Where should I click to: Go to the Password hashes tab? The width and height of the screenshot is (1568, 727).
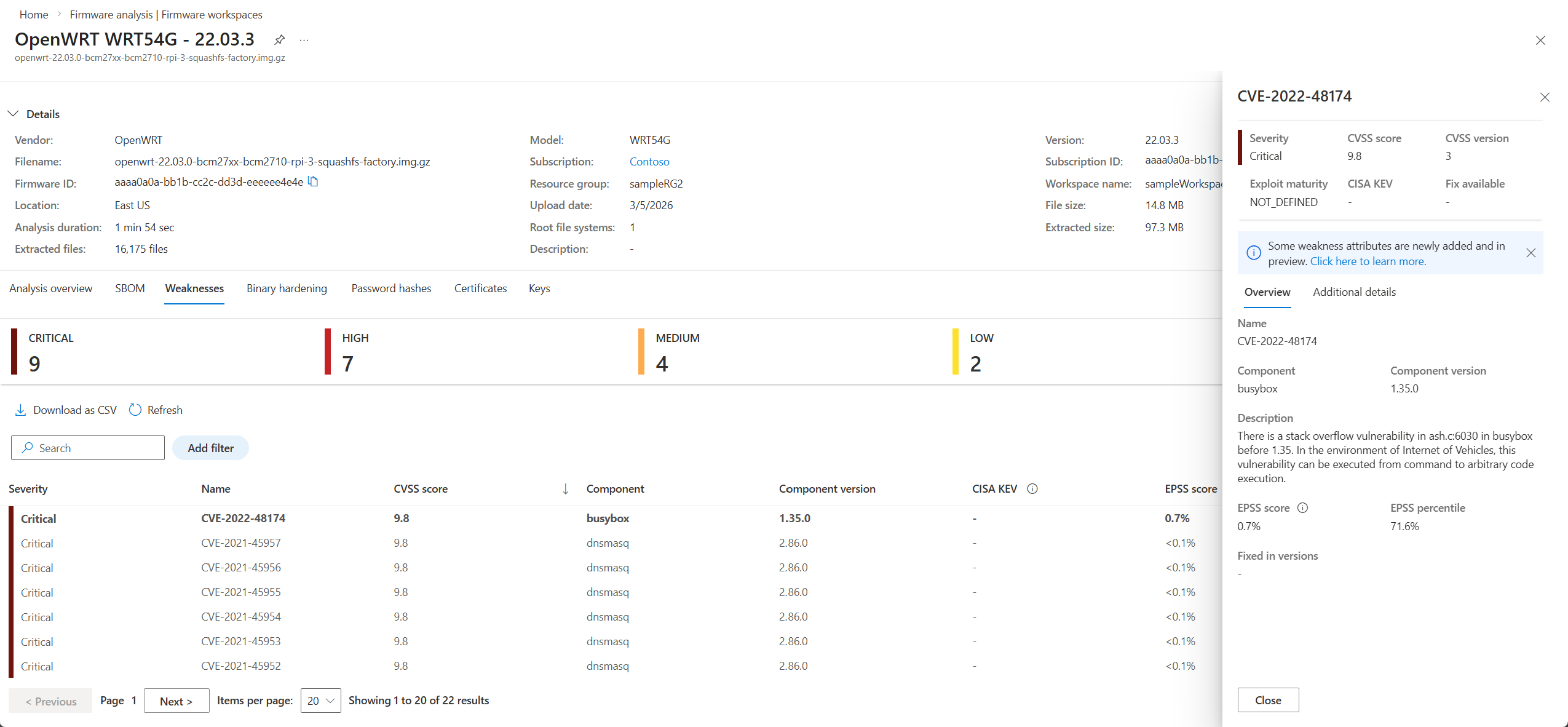pos(391,288)
